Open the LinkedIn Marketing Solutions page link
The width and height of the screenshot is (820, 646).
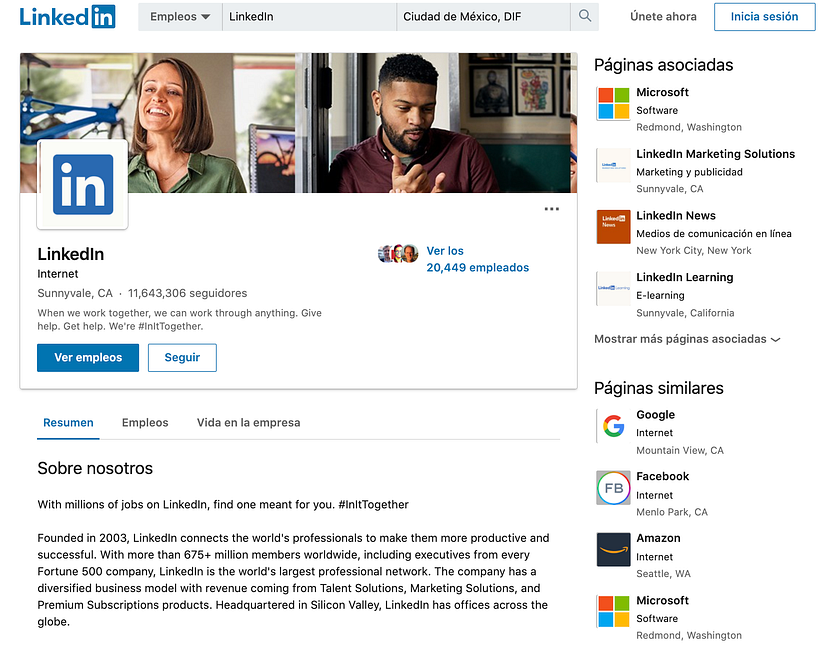715,154
